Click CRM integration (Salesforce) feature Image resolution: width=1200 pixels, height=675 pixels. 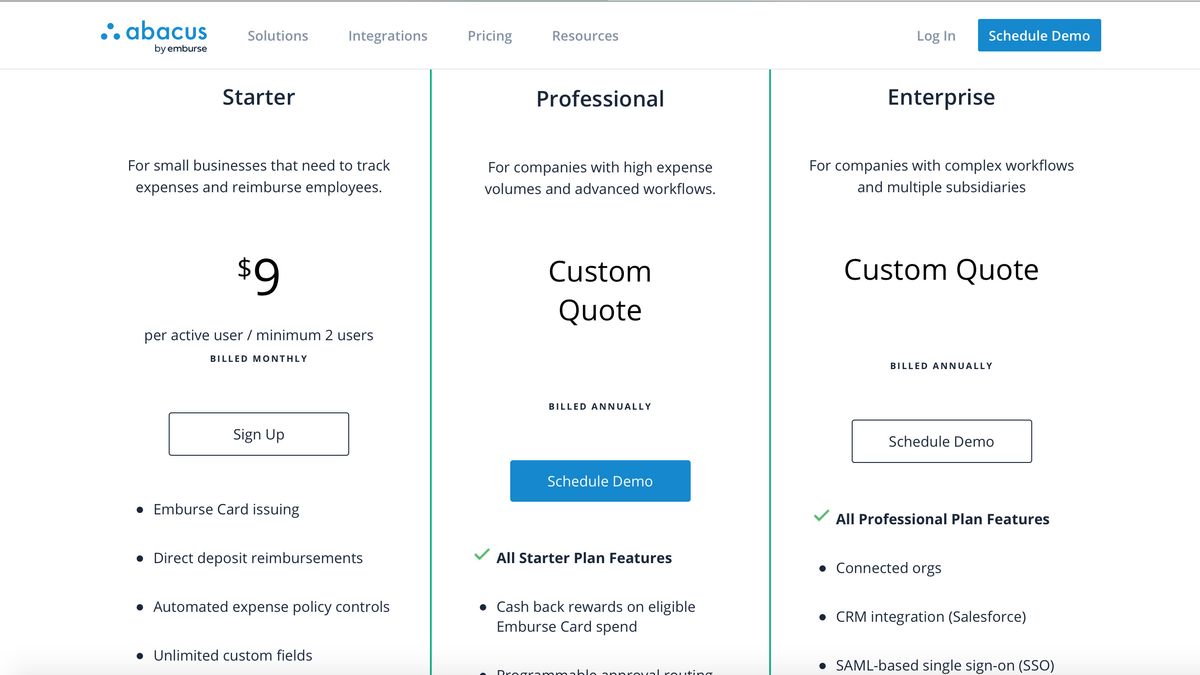point(931,616)
